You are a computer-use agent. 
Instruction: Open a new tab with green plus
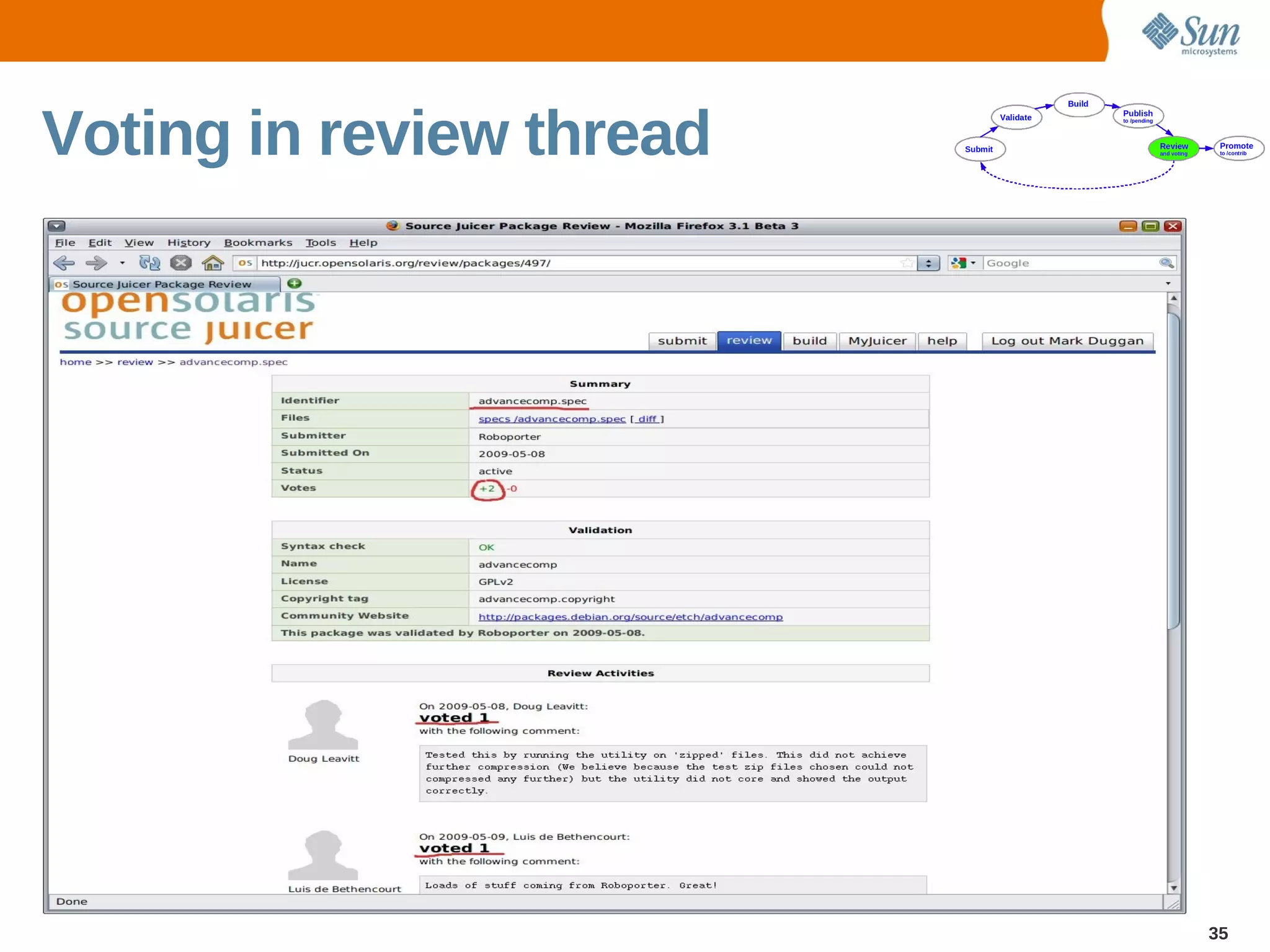pos(295,283)
